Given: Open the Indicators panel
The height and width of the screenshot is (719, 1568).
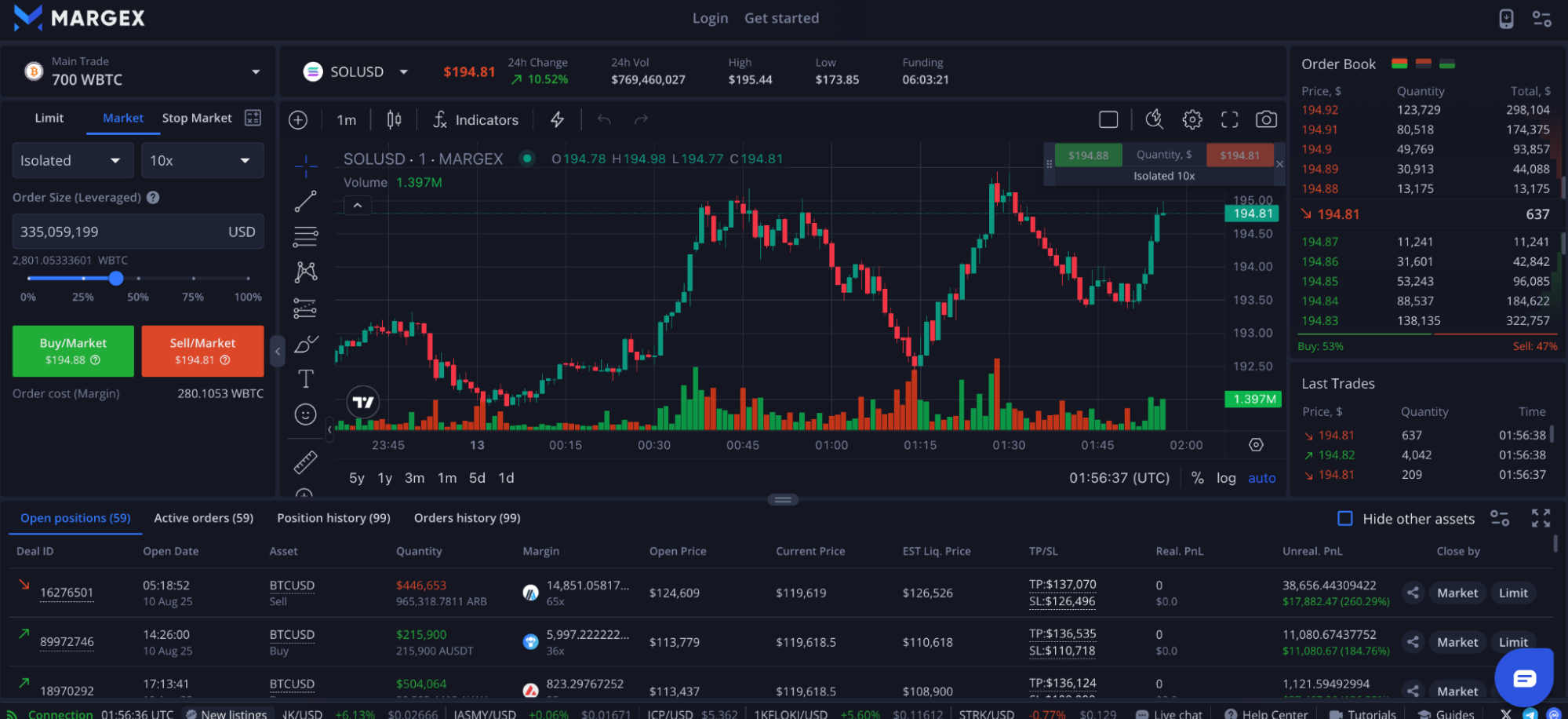Looking at the screenshot, I should [476, 119].
